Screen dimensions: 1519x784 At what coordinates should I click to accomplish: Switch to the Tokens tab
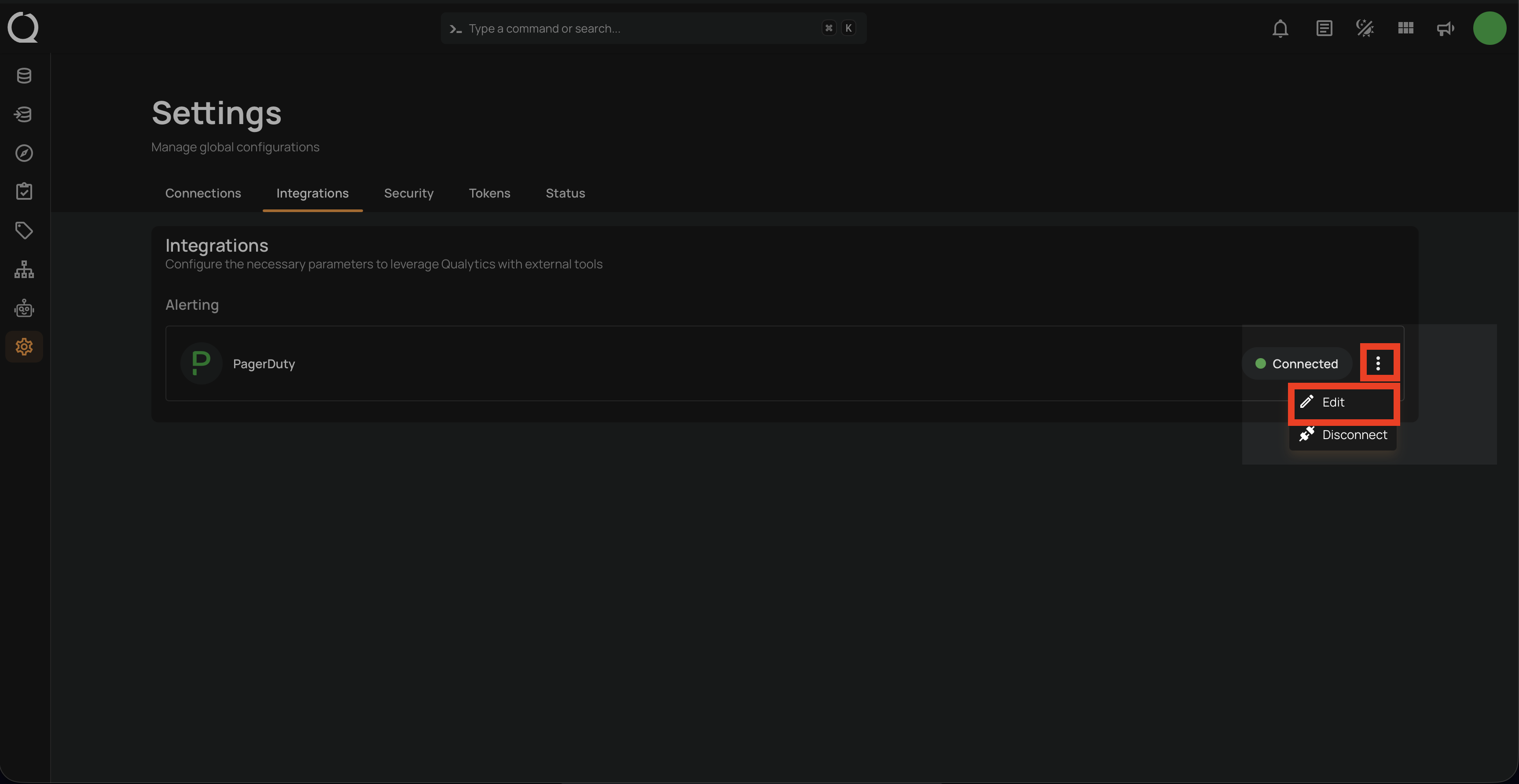[x=489, y=193]
